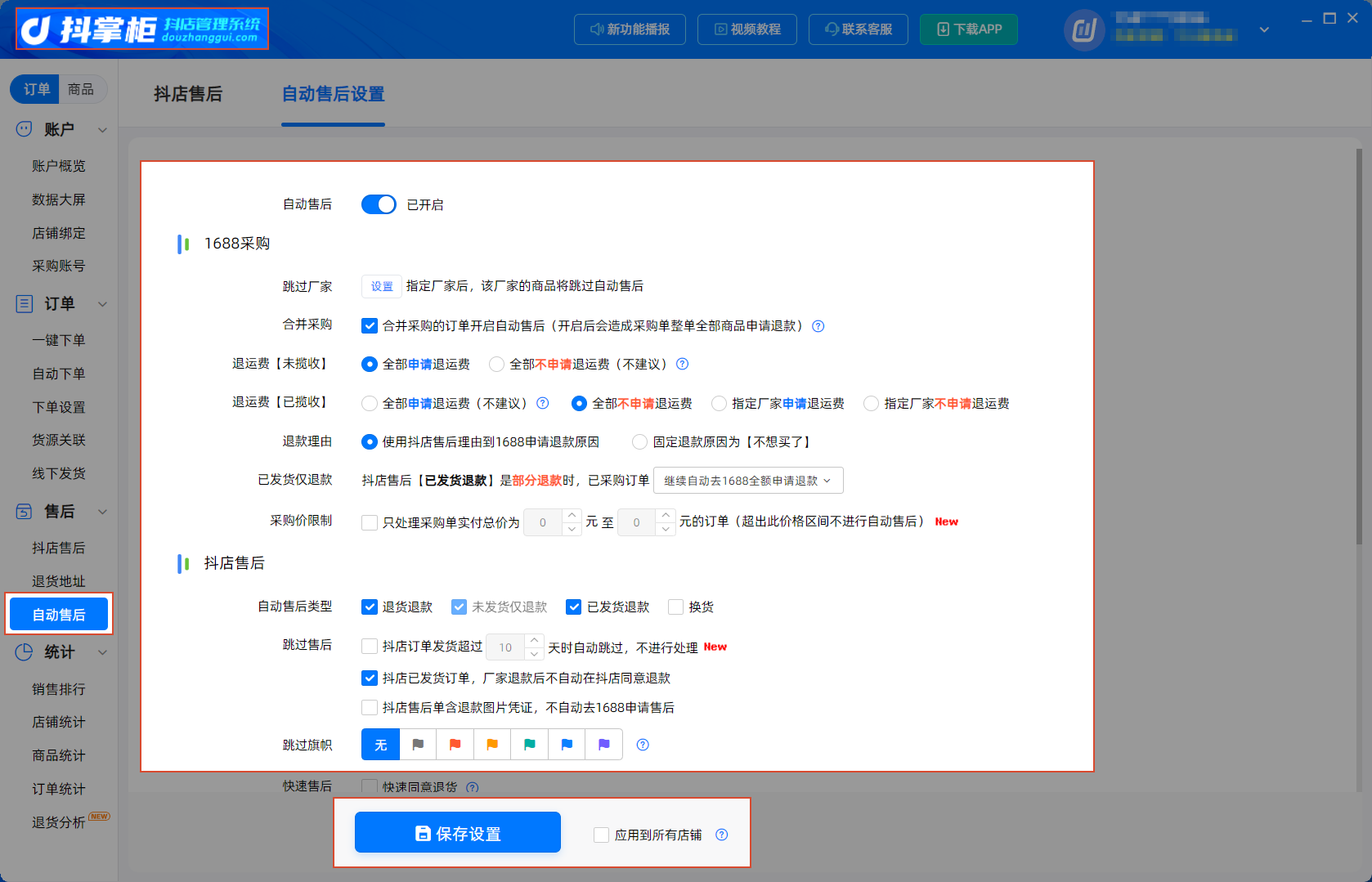
Task: Toggle 已发货退款 checkbox
Action: coord(574,607)
